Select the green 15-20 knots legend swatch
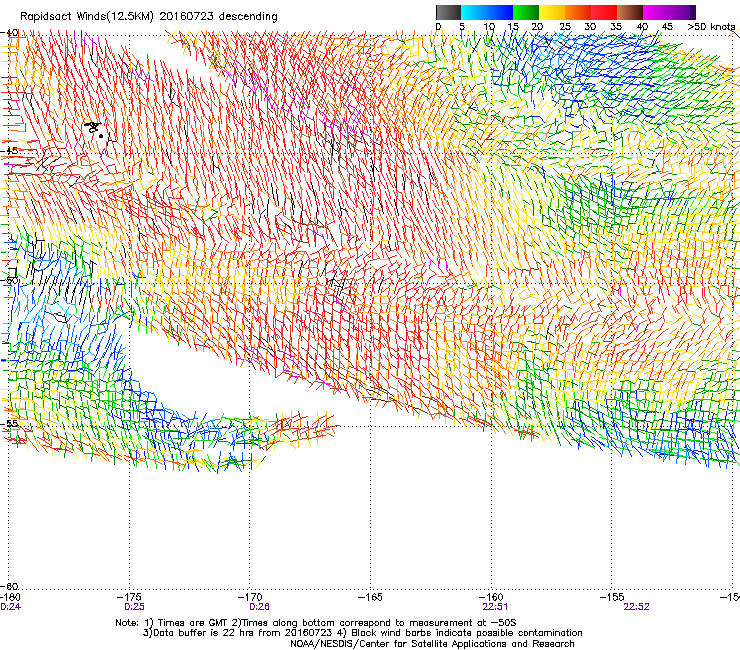Image resolution: width=740 pixels, height=650 pixels. [x=526, y=12]
